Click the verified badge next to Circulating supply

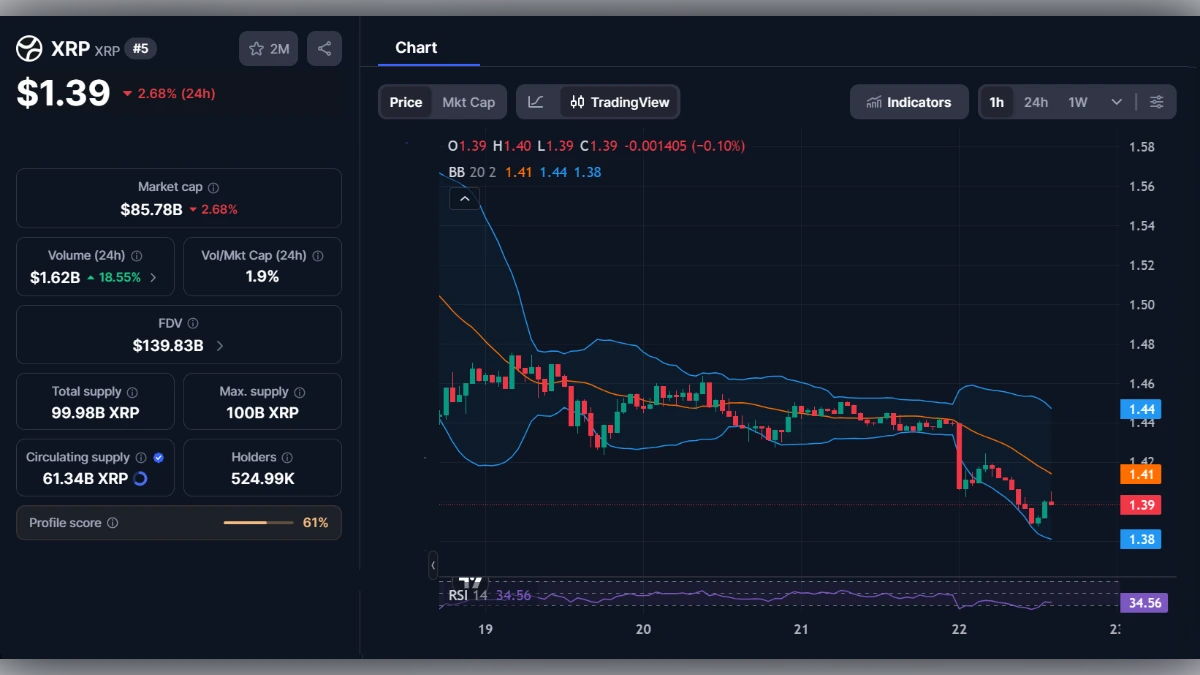point(156,456)
